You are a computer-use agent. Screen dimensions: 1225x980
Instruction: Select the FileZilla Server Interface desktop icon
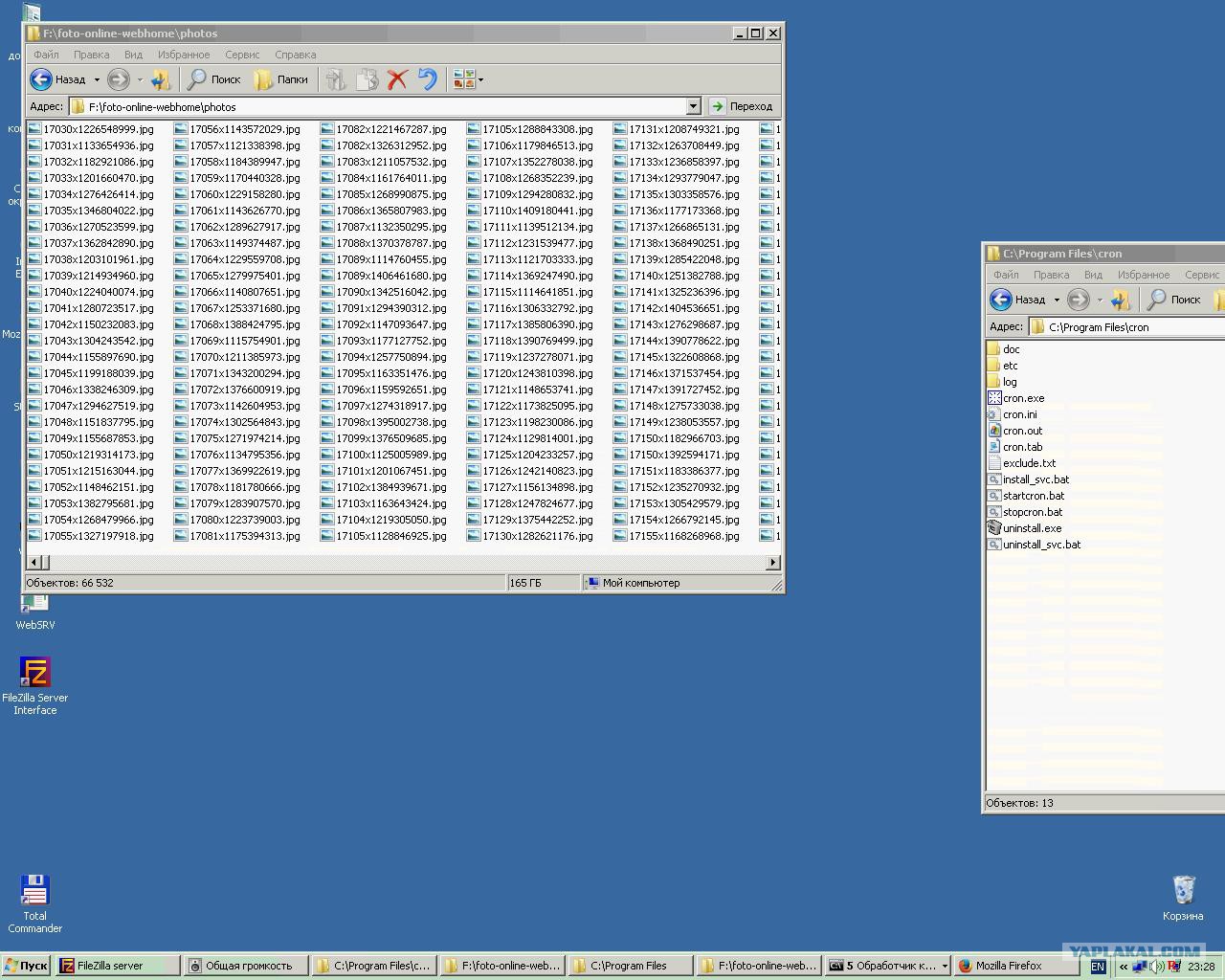point(34,684)
